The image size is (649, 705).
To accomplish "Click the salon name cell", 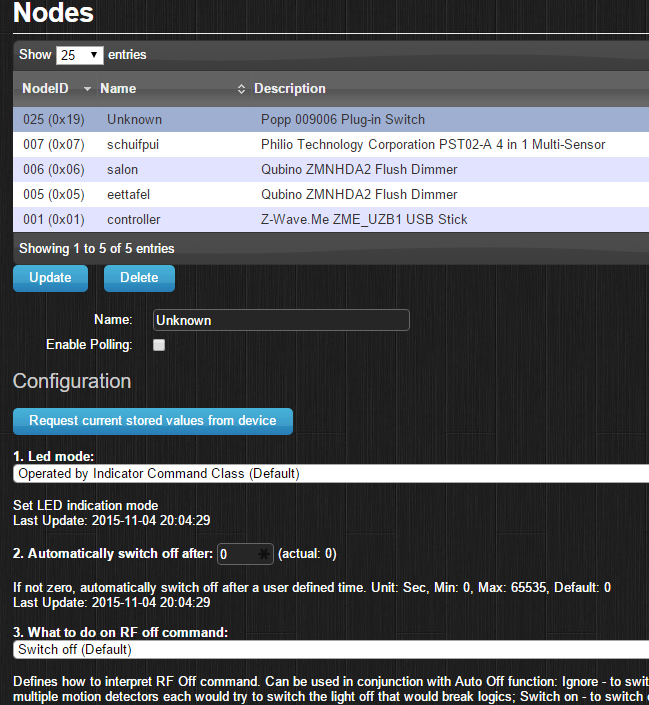I will point(122,170).
